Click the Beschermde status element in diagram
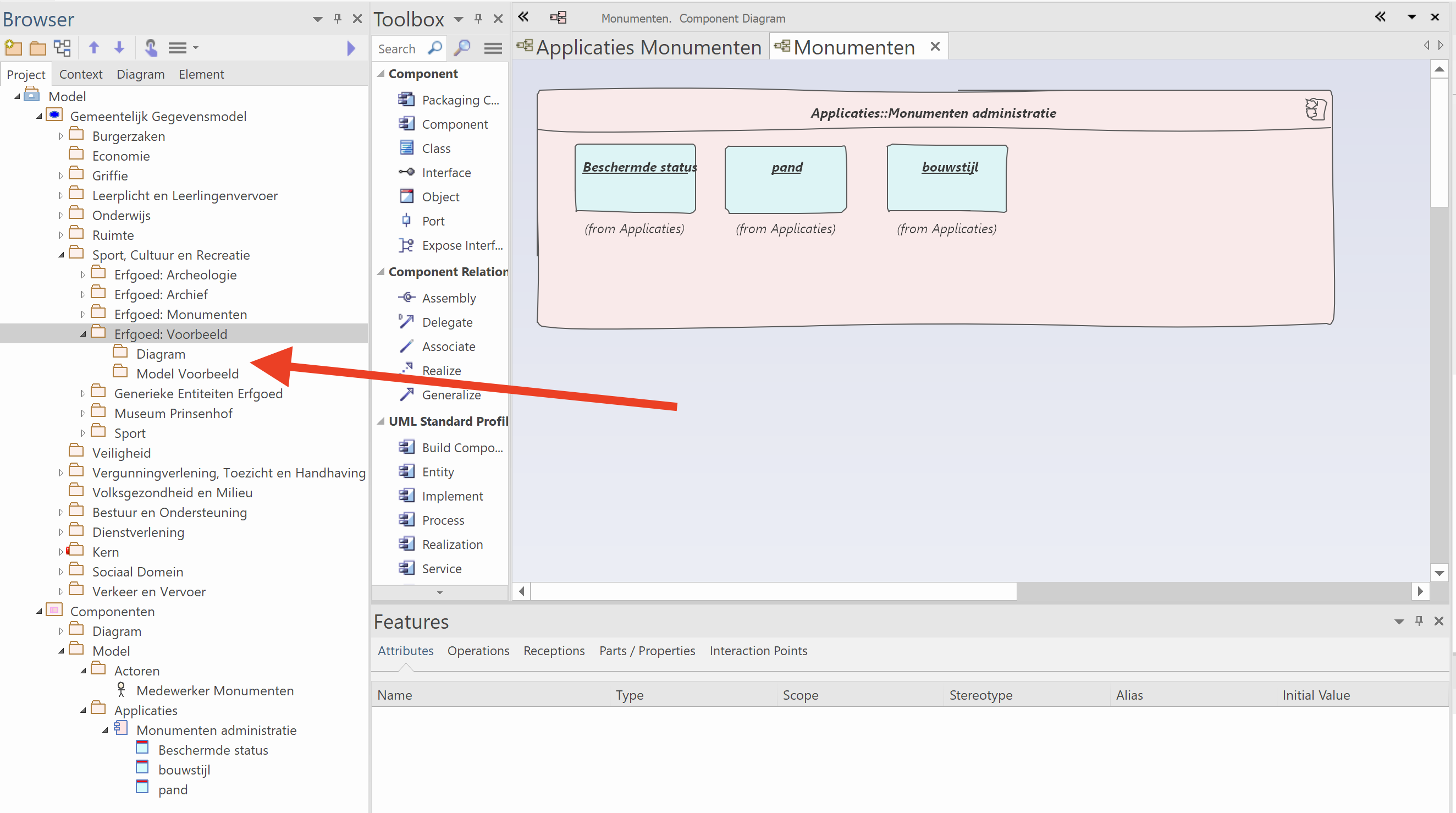The width and height of the screenshot is (1456, 813). tap(635, 179)
